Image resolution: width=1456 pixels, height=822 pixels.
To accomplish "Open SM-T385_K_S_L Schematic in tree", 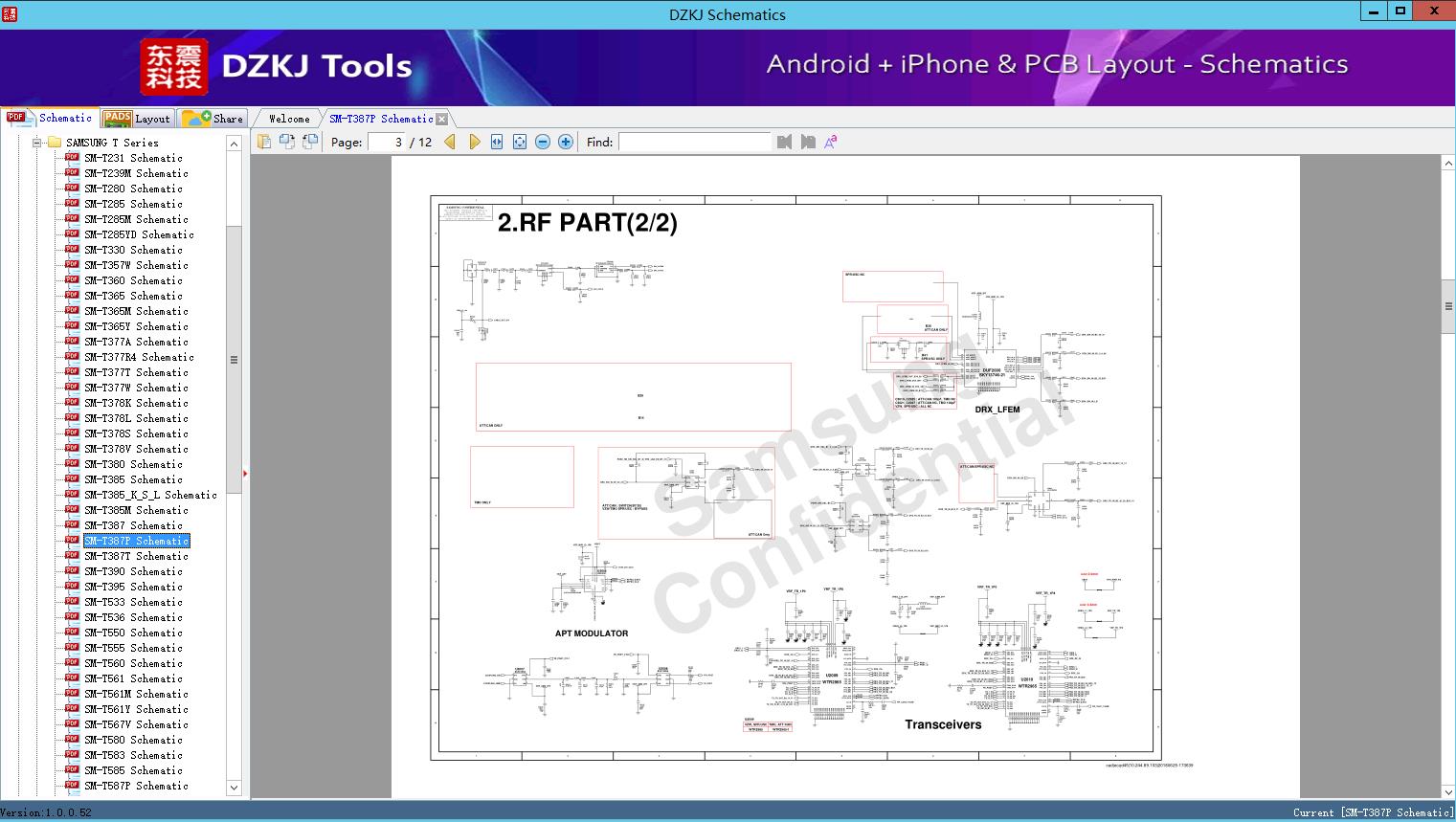I will tap(150, 495).
